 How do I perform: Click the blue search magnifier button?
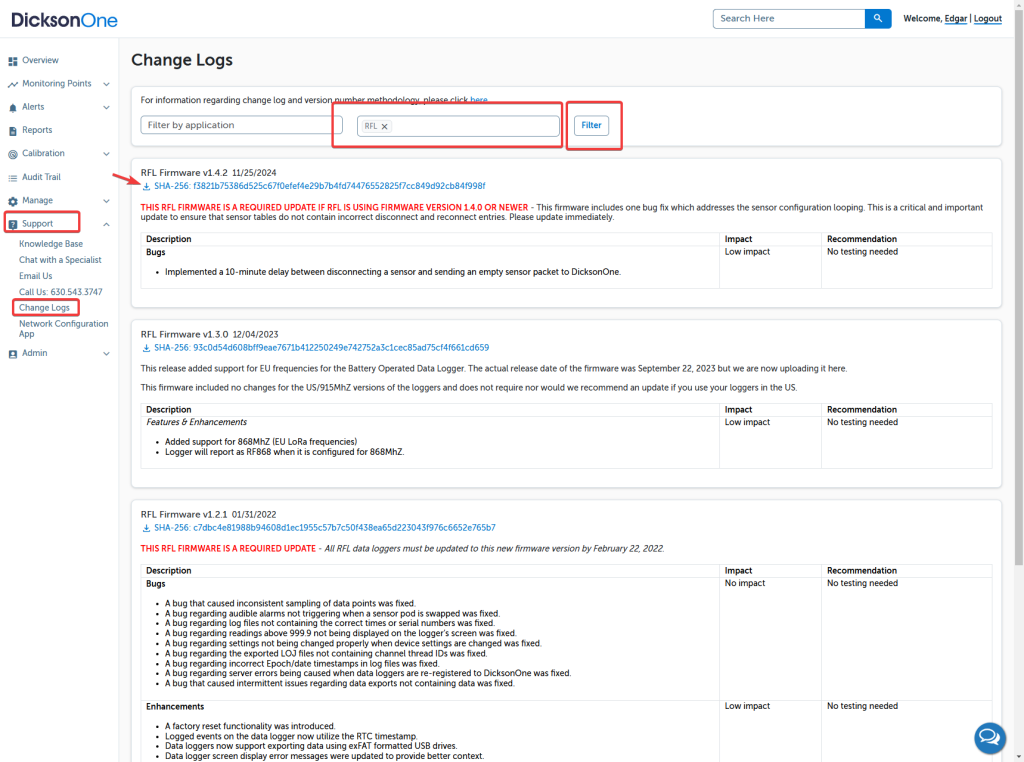point(877,18)
